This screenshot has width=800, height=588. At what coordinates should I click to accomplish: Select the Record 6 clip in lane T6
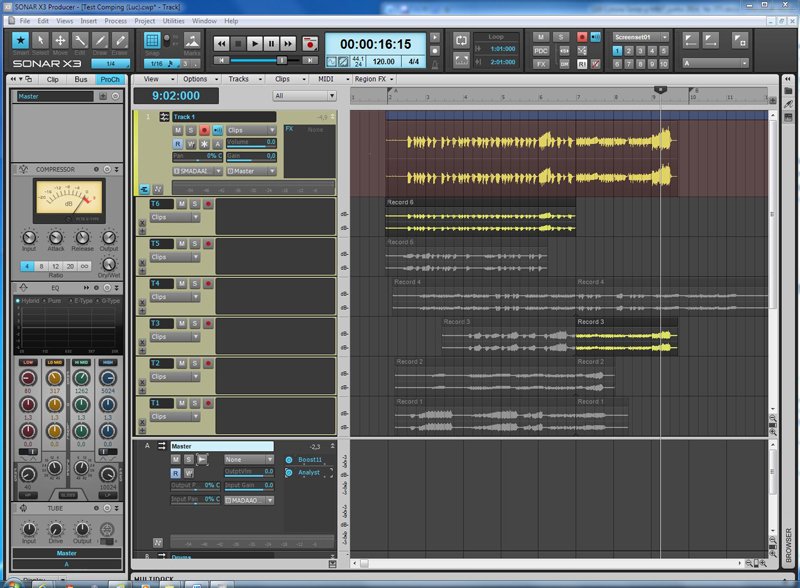click(480, 218)
